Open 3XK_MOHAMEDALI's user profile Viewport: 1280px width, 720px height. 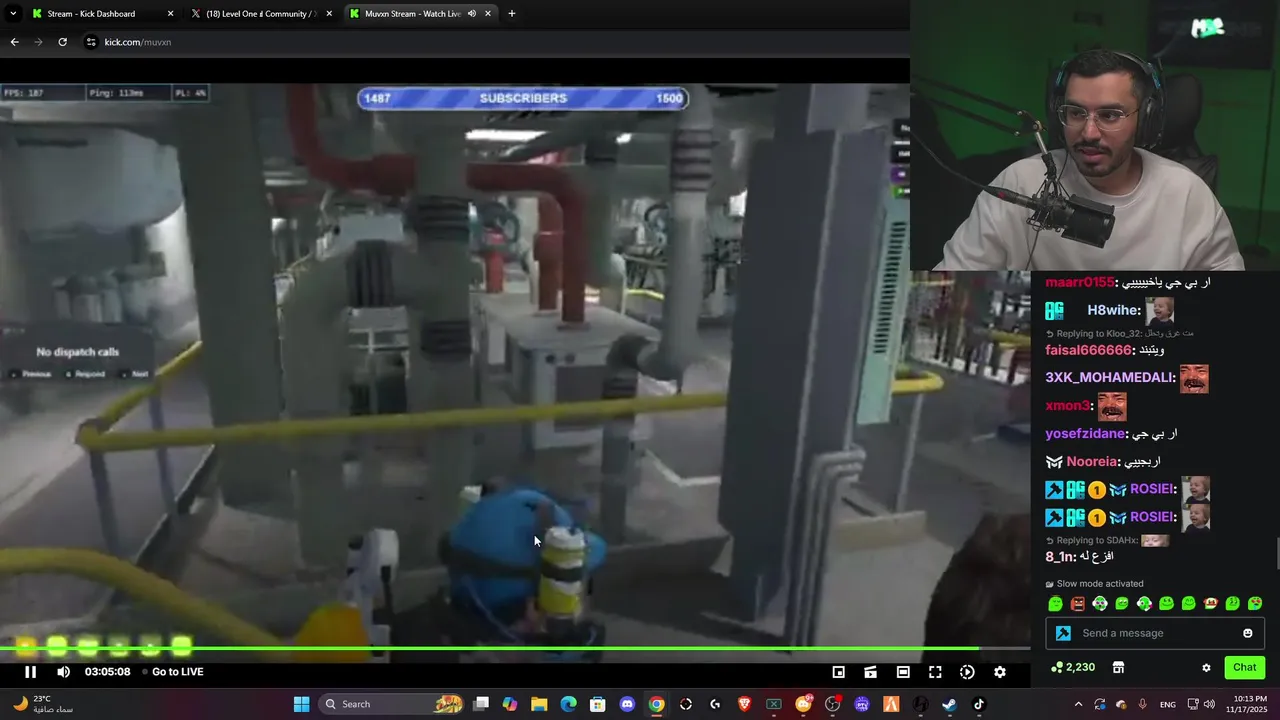(1109, 378)
